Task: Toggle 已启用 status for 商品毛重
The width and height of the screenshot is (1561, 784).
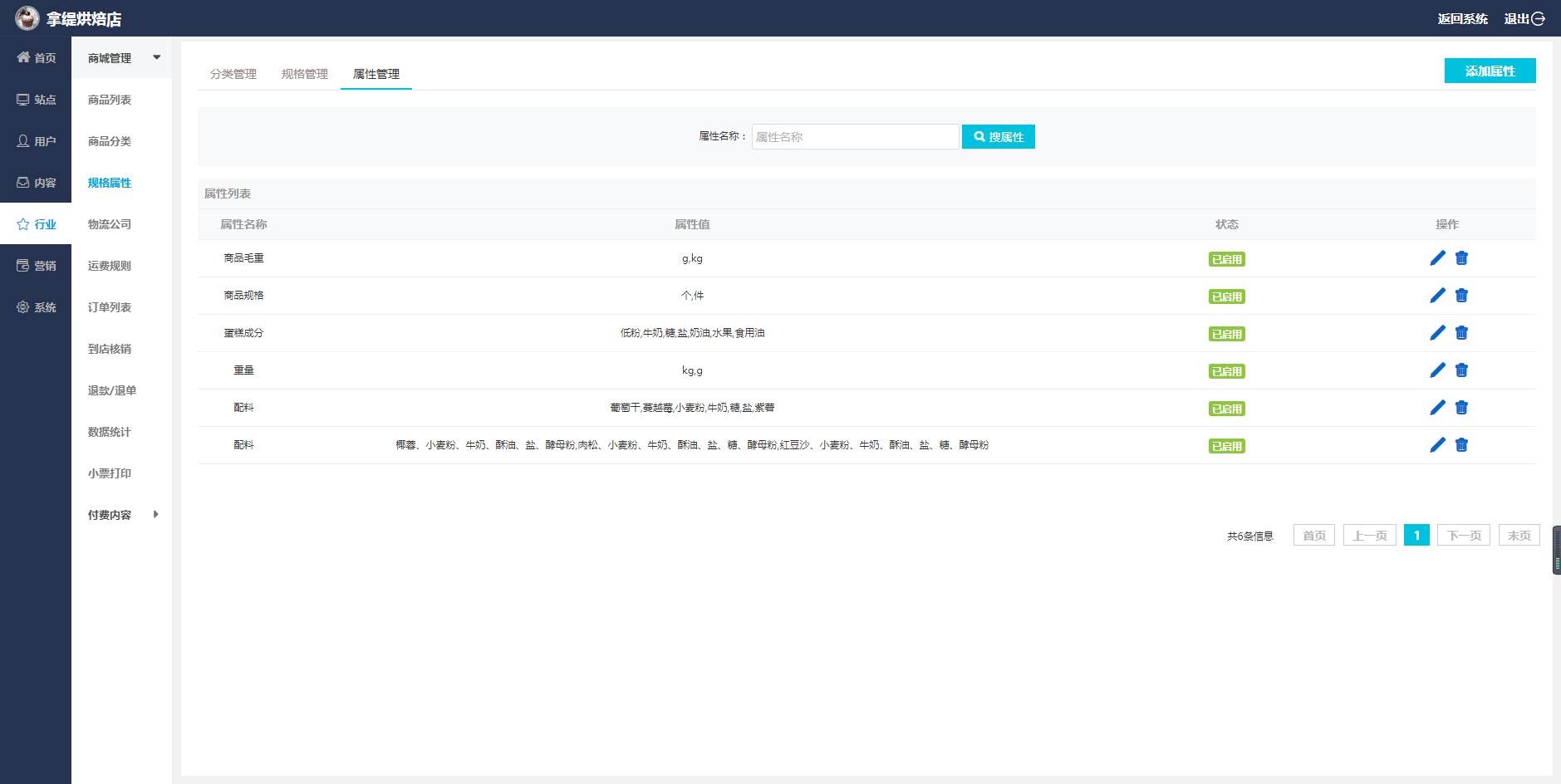Action: coord(1226,259)
